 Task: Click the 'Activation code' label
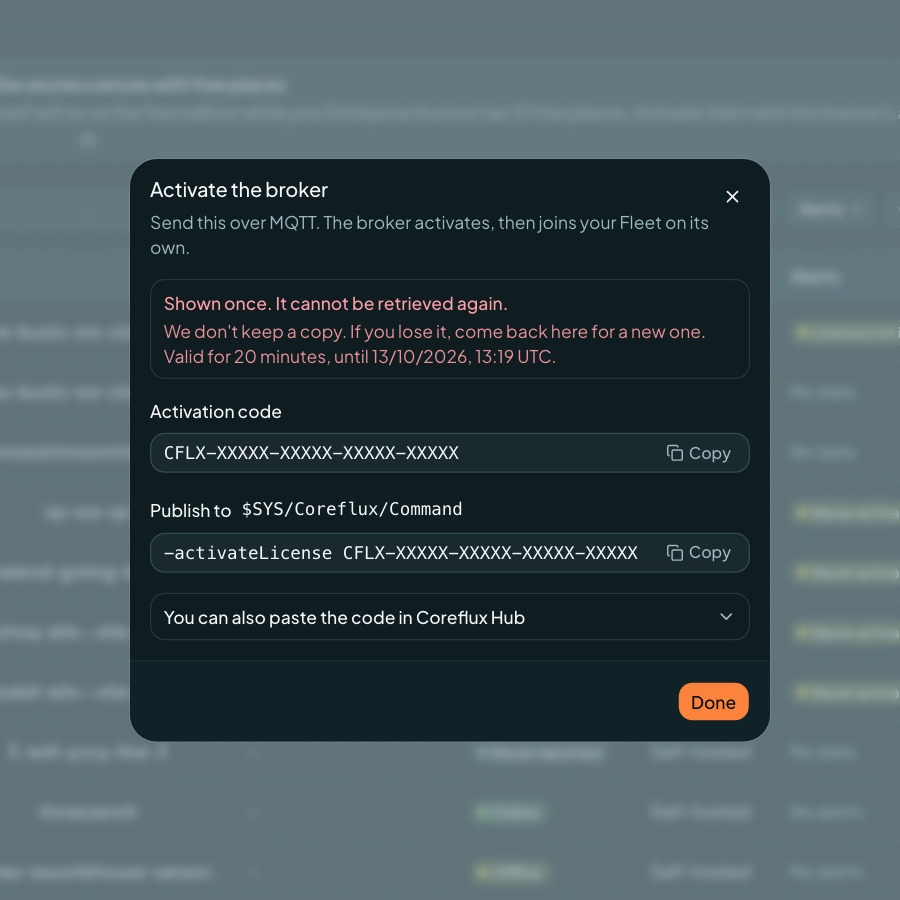[x=216, y=412]
